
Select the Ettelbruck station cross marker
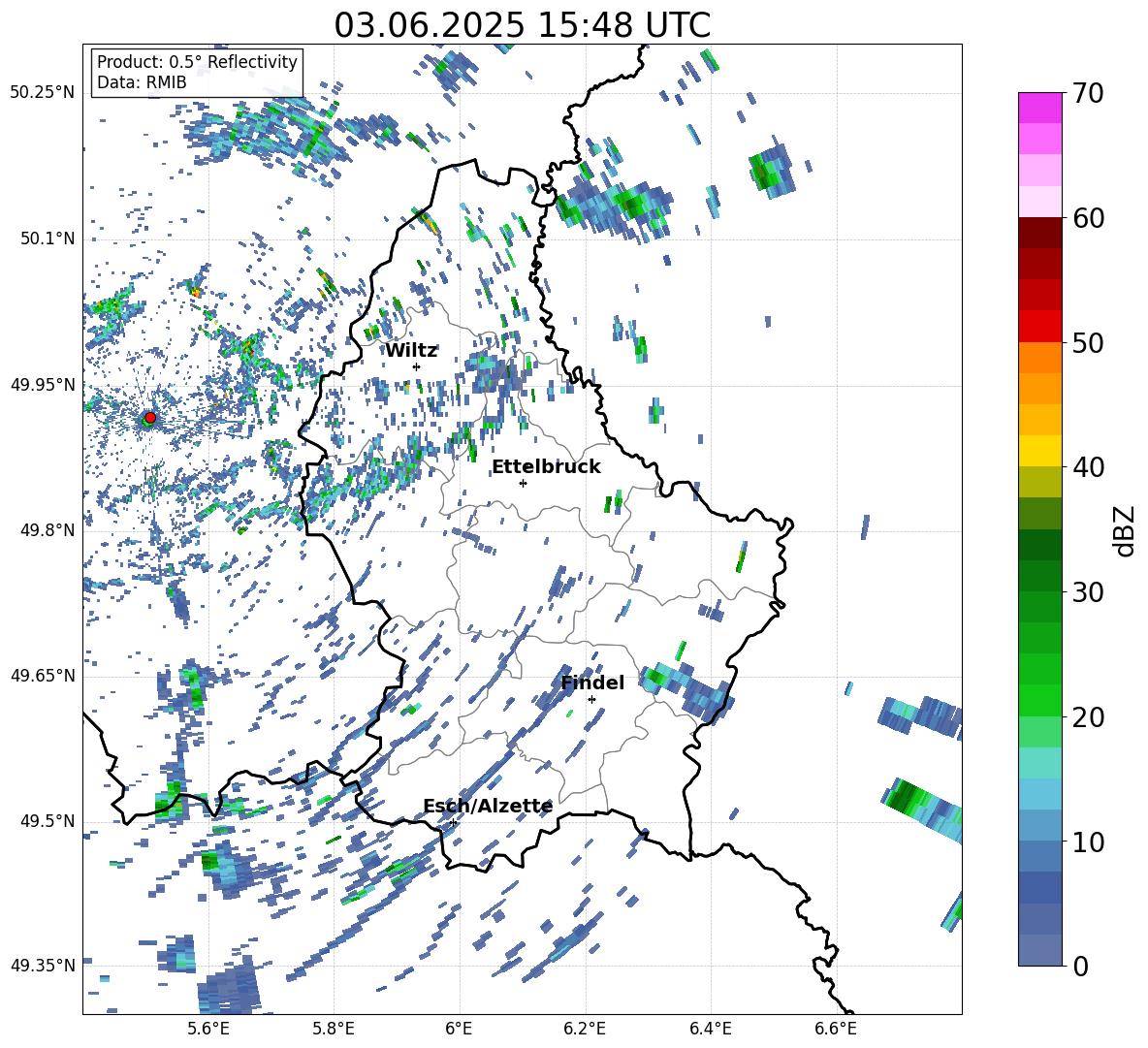tap(523, 483)
